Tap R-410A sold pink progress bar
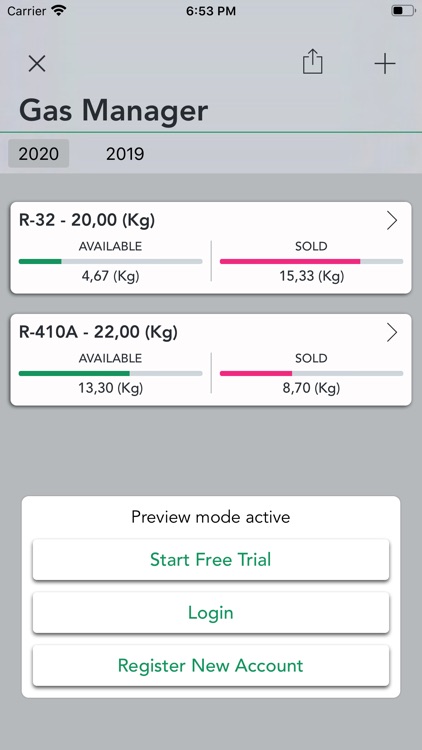 [x=311, y=374]
